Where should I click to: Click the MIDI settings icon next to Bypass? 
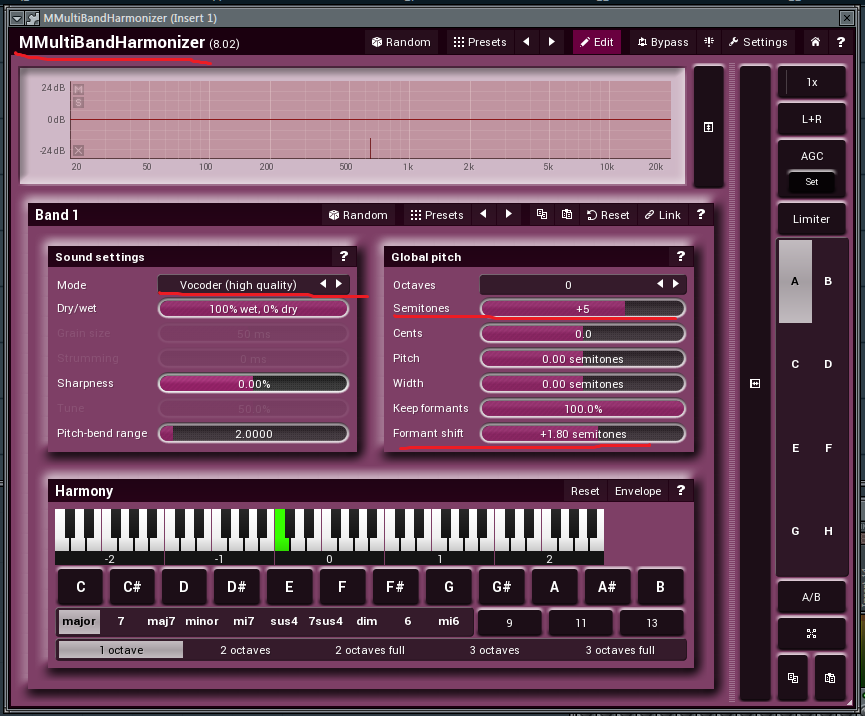point(709,42)
